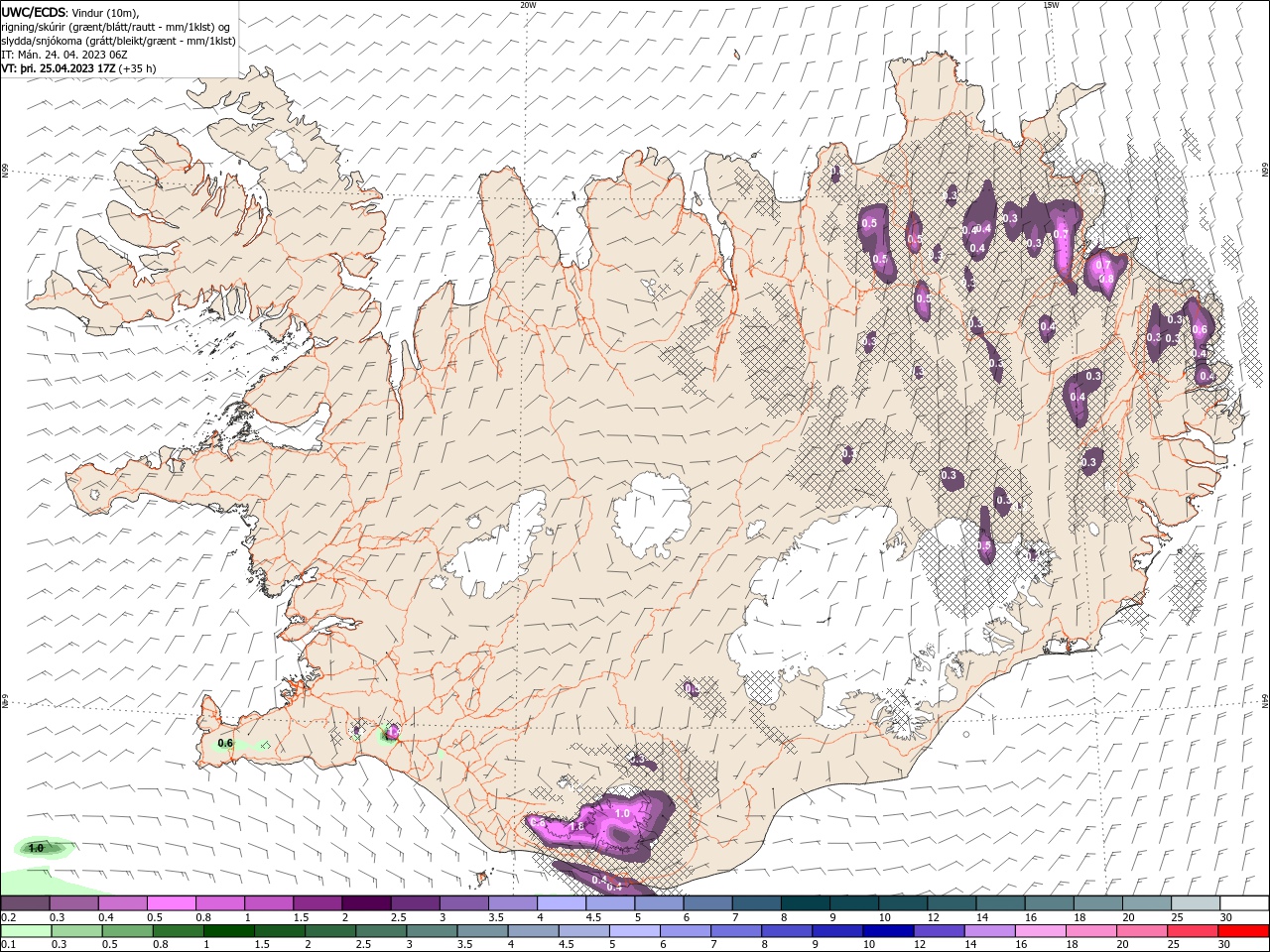The width and height of the screenshot is (1270, 952).
Task: Select the darkest green rain swatch labeled 1
Action: pyautogui.click(x=229, y=931)
